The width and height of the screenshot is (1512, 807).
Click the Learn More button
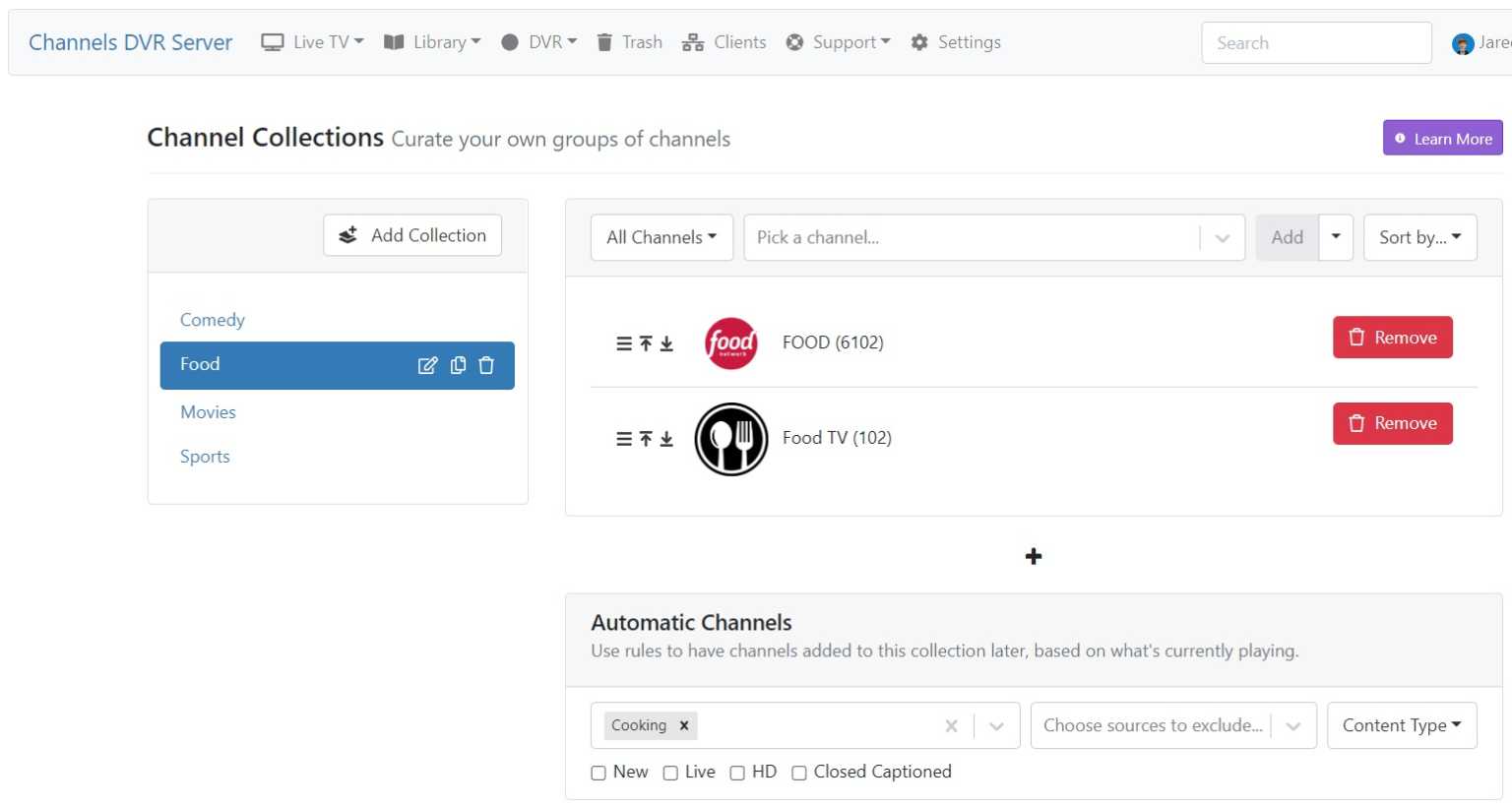(x=1442, y=138)
